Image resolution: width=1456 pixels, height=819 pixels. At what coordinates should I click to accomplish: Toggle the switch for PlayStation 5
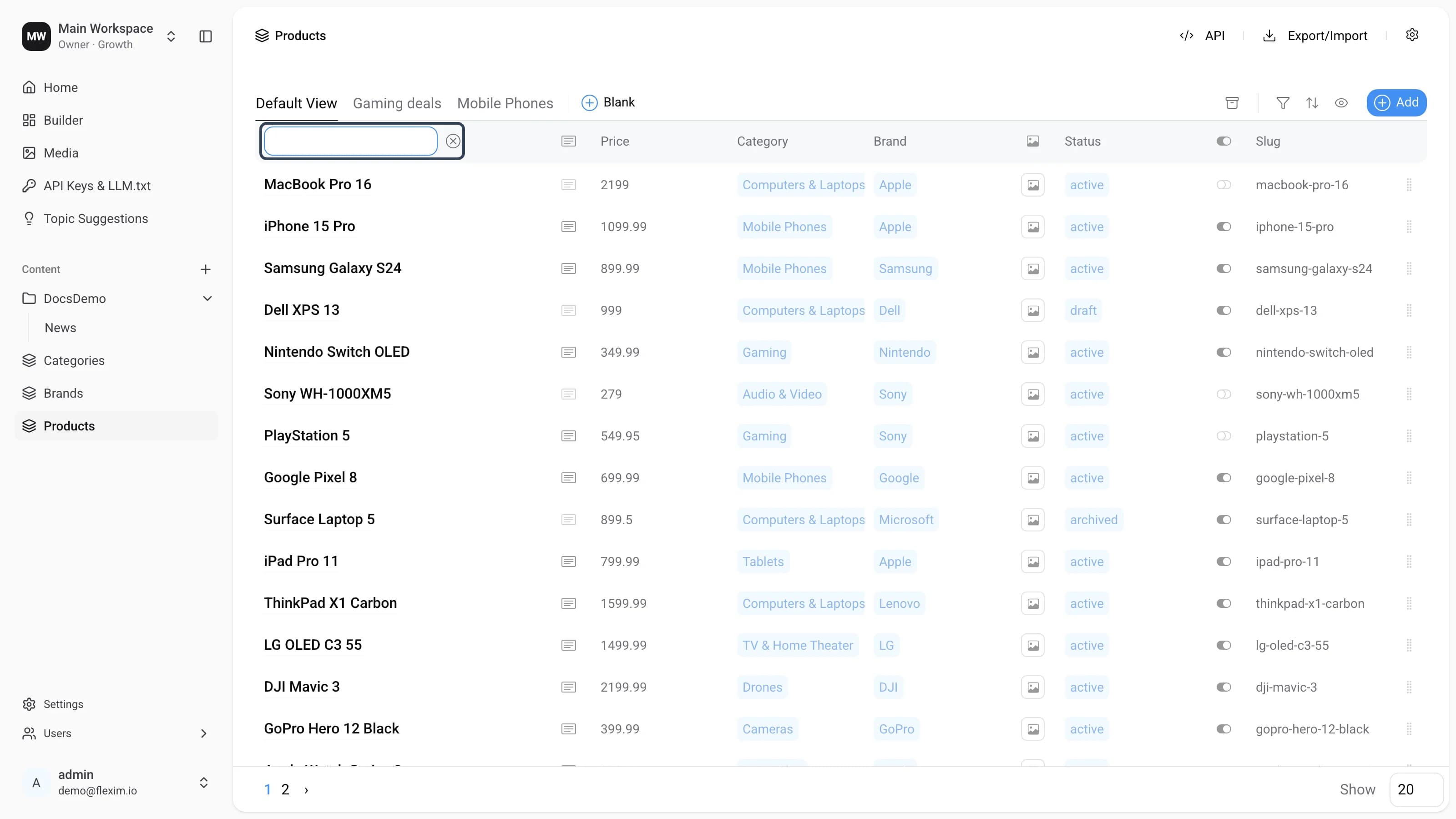1223,436
